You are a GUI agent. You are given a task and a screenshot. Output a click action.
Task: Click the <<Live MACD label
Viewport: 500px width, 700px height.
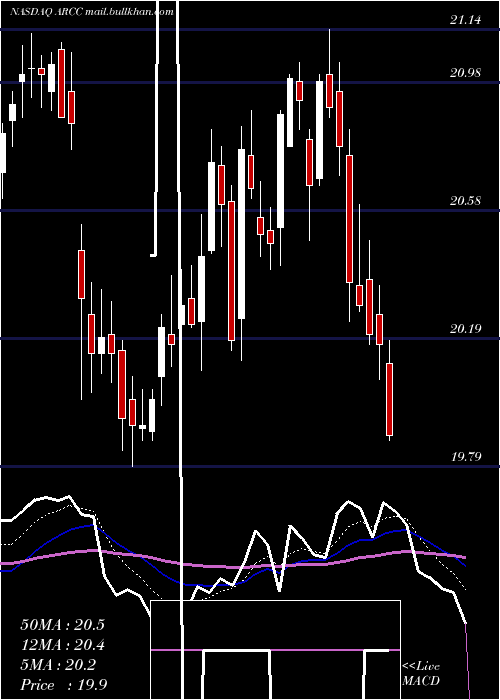(x=421, y=674)
